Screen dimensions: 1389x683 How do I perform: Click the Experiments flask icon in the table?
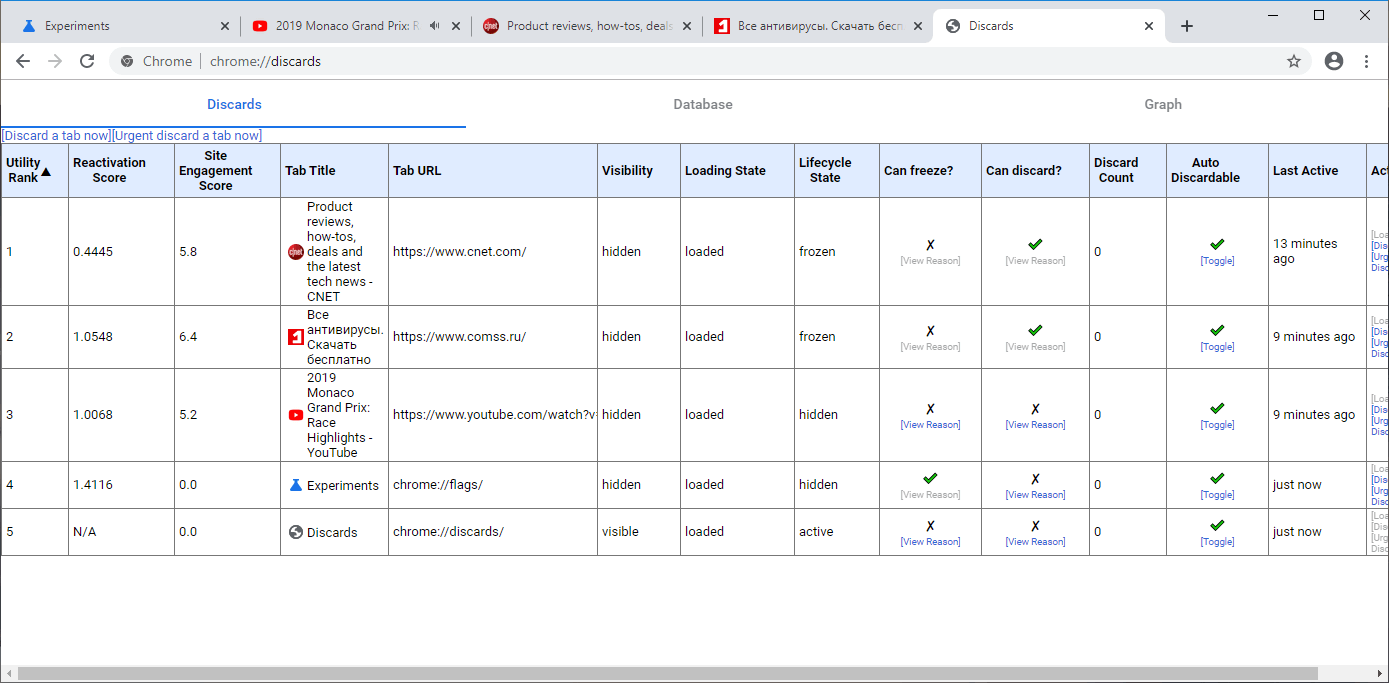point(295,485)
